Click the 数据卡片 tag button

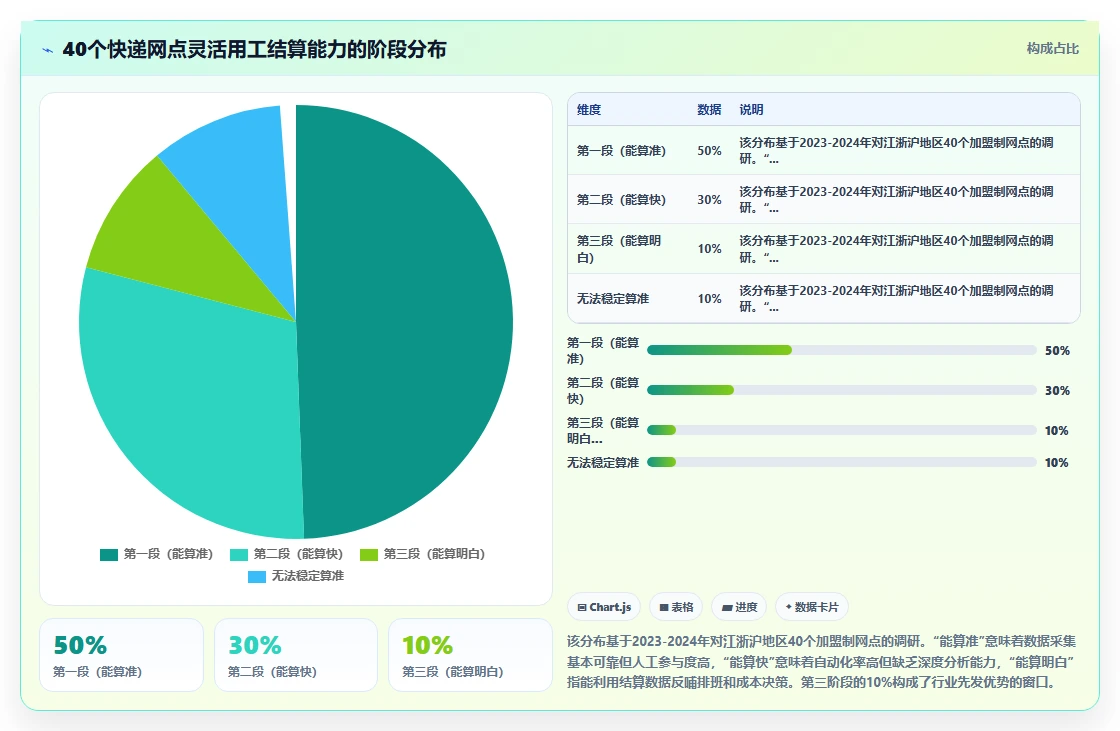coord(811,607)
